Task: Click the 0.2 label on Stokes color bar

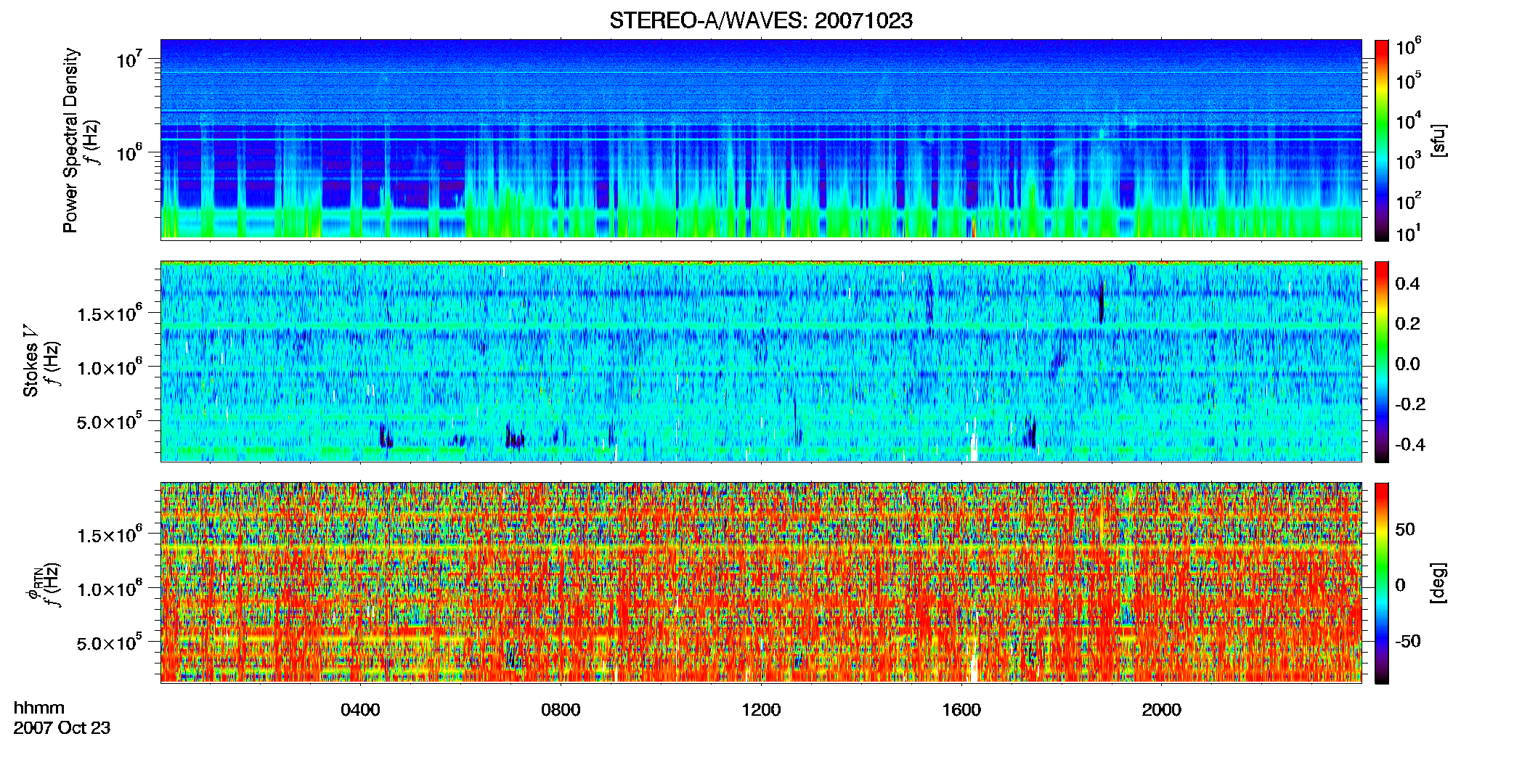Action: tap(1407, 324)
